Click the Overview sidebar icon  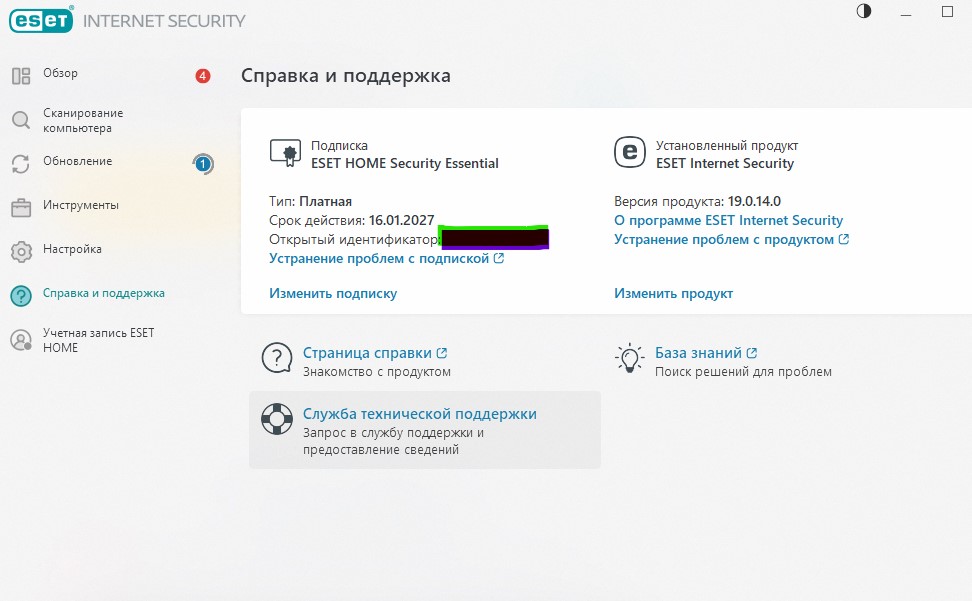pyautogui.click(x=21, y=76)
